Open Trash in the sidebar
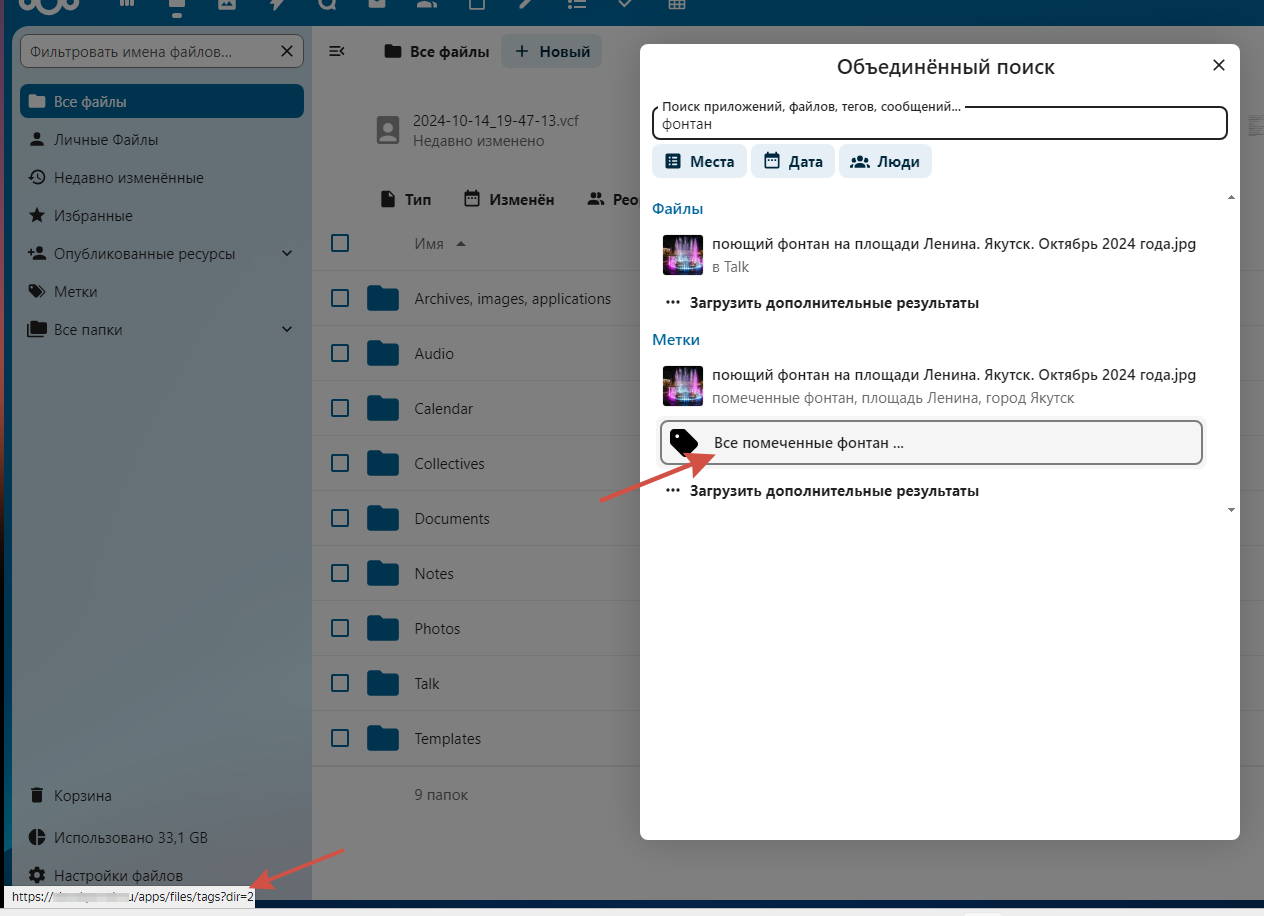Viewport: 1264px width, 916px height. point(83,796)
